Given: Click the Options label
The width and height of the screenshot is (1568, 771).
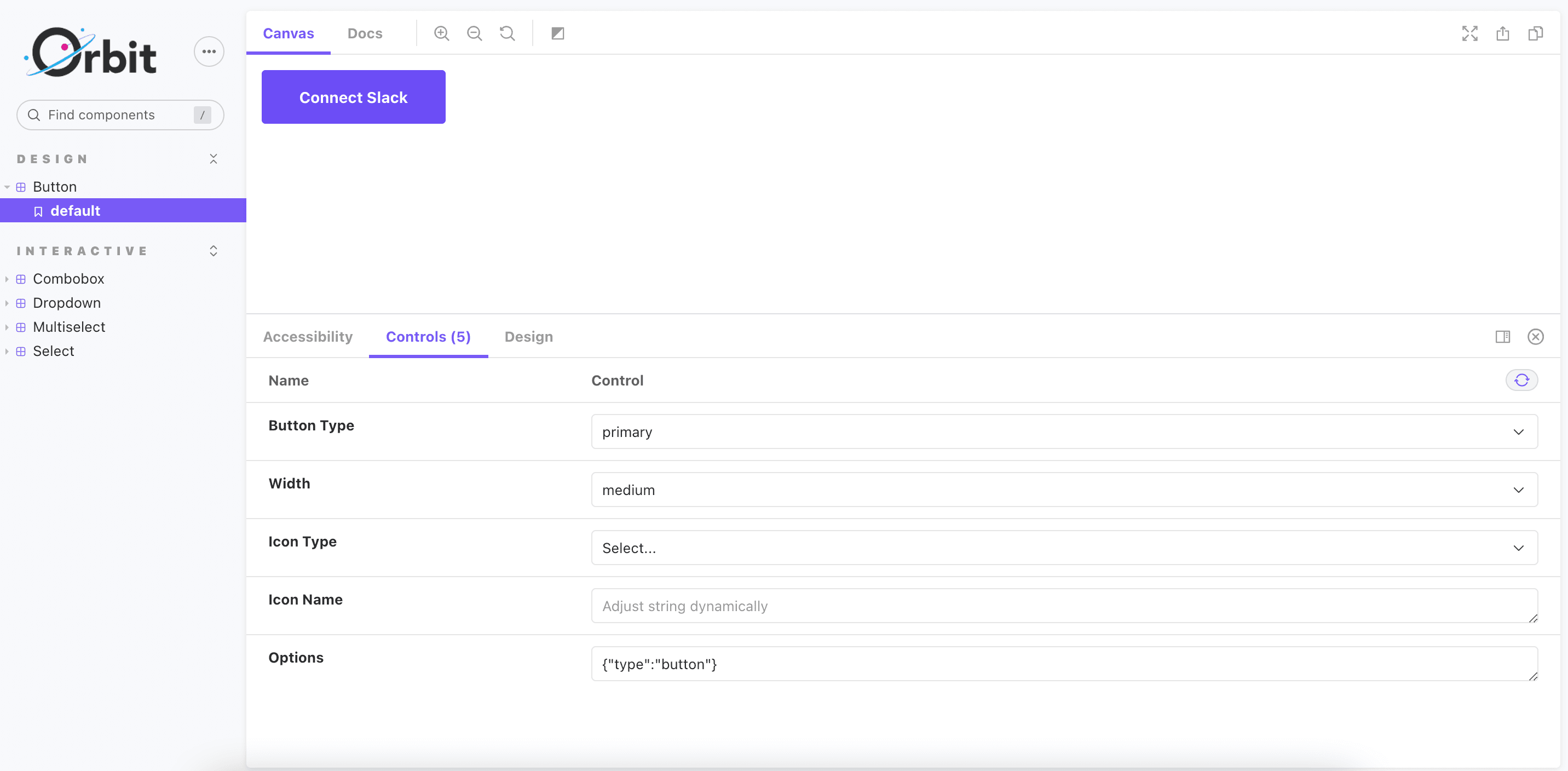Looking at the screenshot, I should [296, 658].
